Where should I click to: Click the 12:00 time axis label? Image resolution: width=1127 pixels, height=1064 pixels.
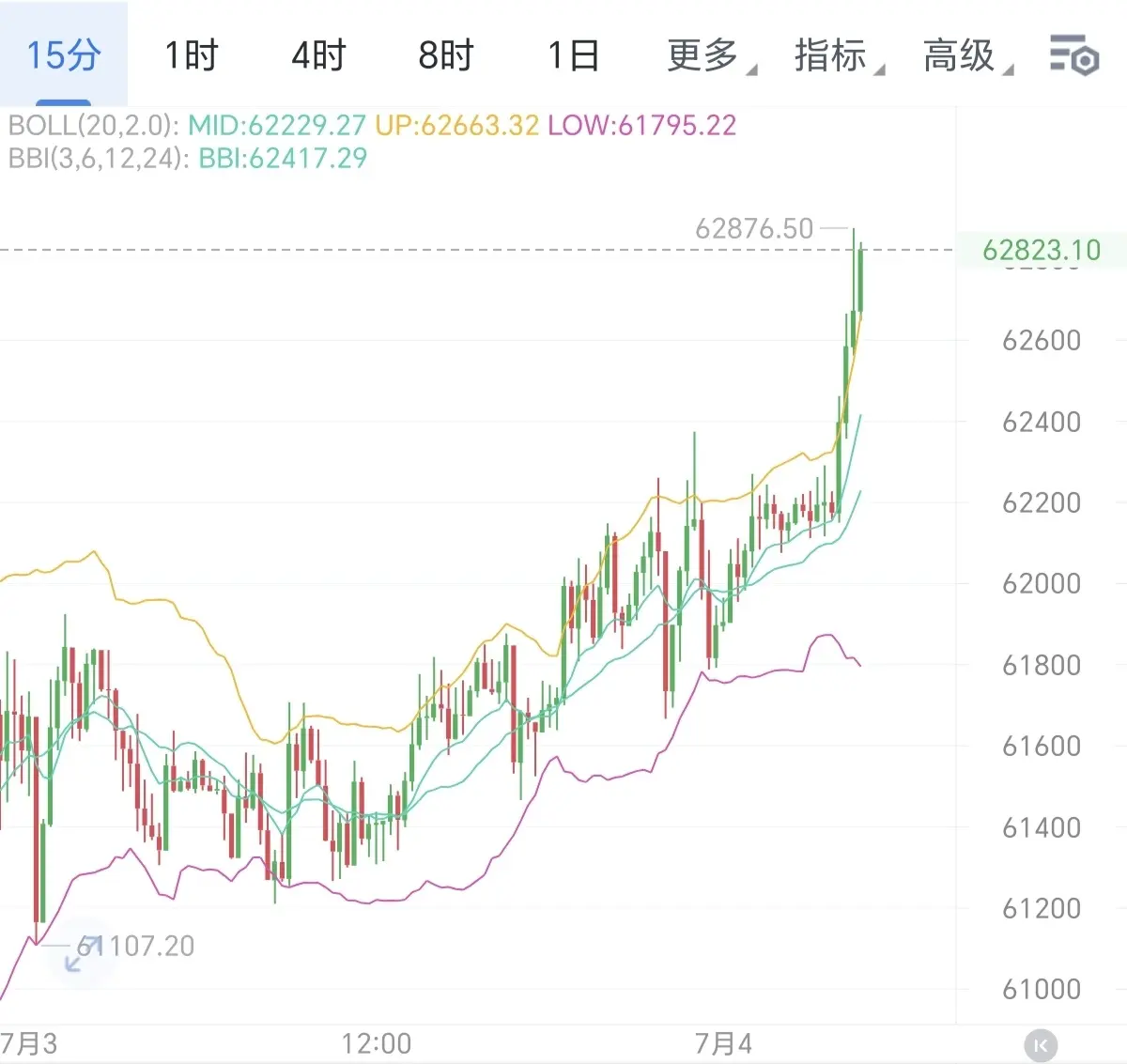tap(377, 1043)
